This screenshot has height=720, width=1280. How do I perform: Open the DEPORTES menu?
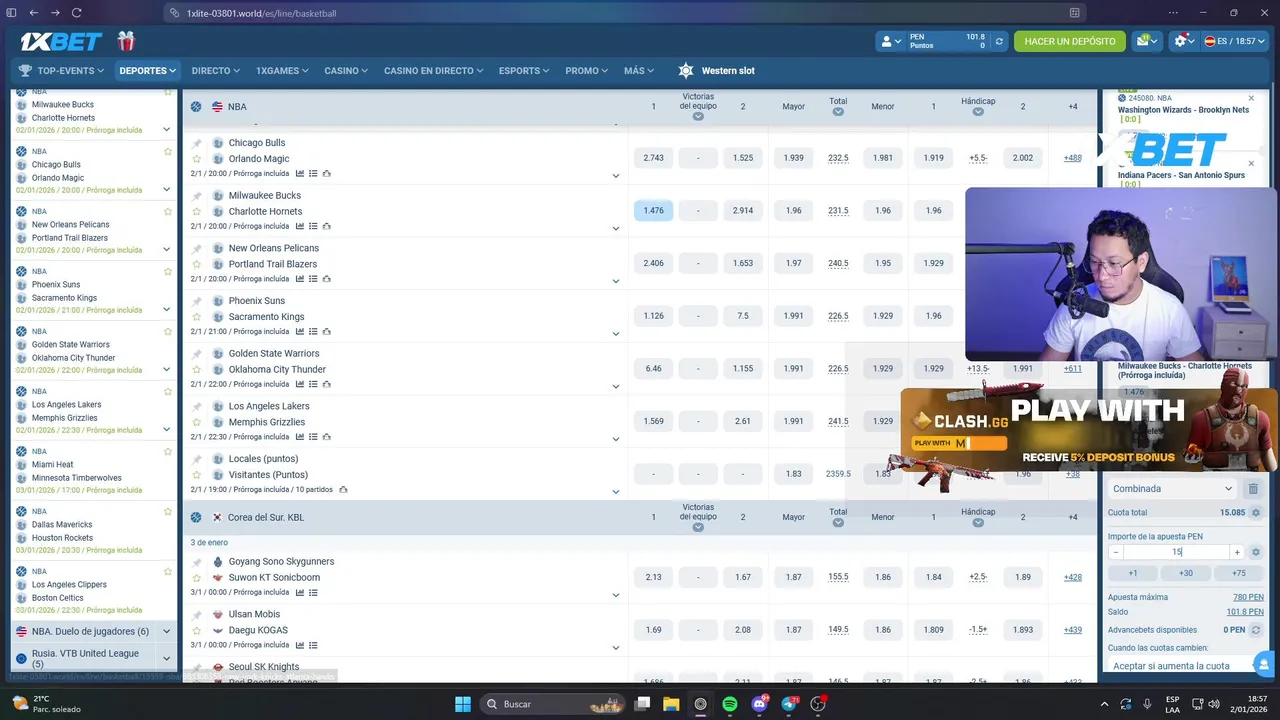pyautogui.click(x=147, y=71)
